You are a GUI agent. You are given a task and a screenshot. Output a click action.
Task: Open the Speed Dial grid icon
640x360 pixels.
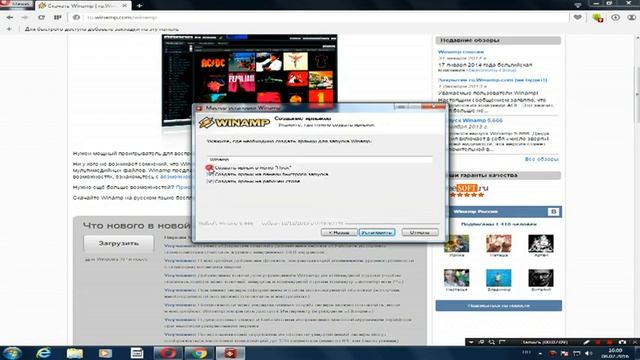click(x=58, y=18)
